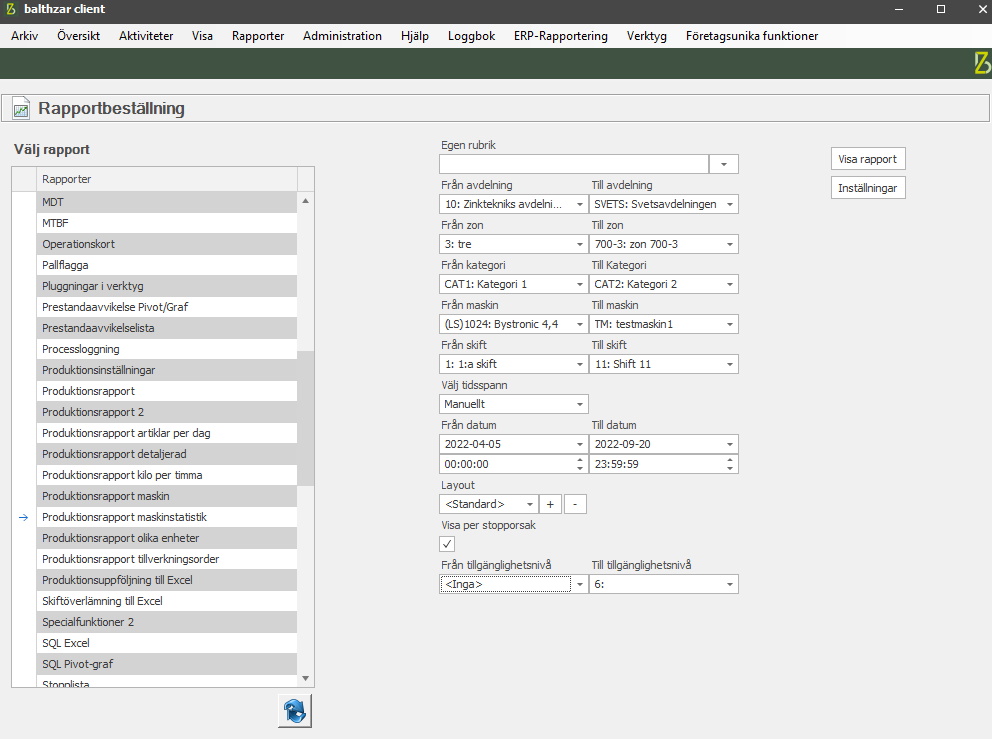Open the Administration menu
Image resolution: width=992 pixels, height=739 pixels.
tap(342, 36)
